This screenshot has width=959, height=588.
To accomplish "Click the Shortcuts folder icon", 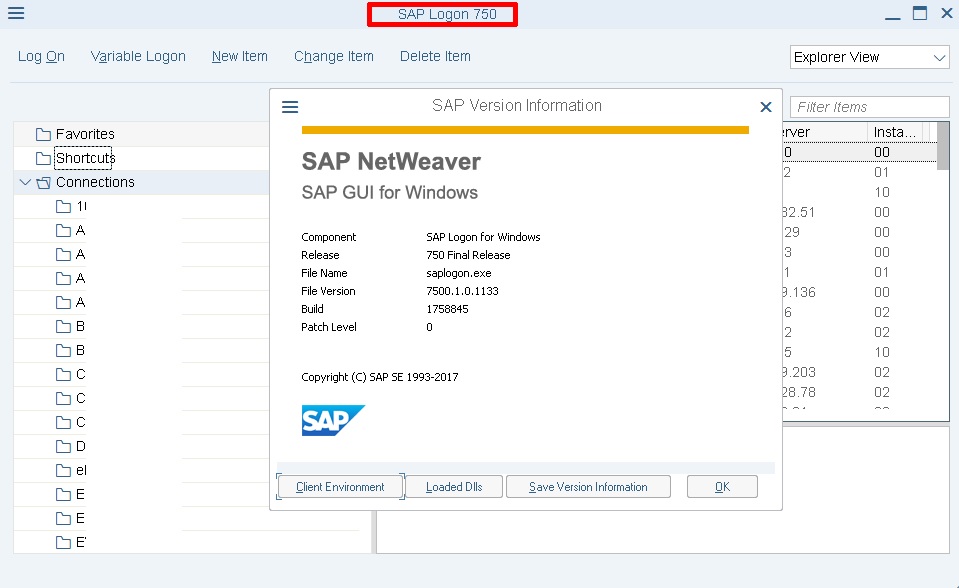I will coord(43,158).
